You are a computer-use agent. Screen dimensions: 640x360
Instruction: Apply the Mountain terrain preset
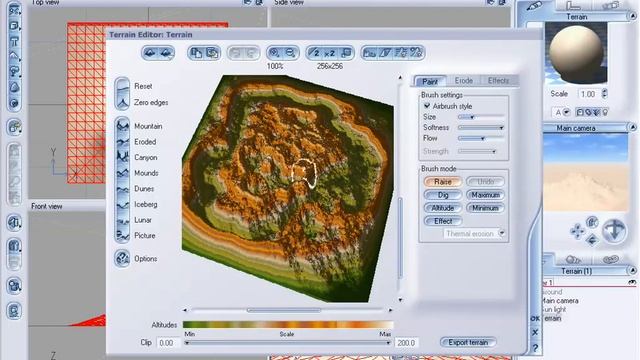pyautogui.click(x=148, y=126)
